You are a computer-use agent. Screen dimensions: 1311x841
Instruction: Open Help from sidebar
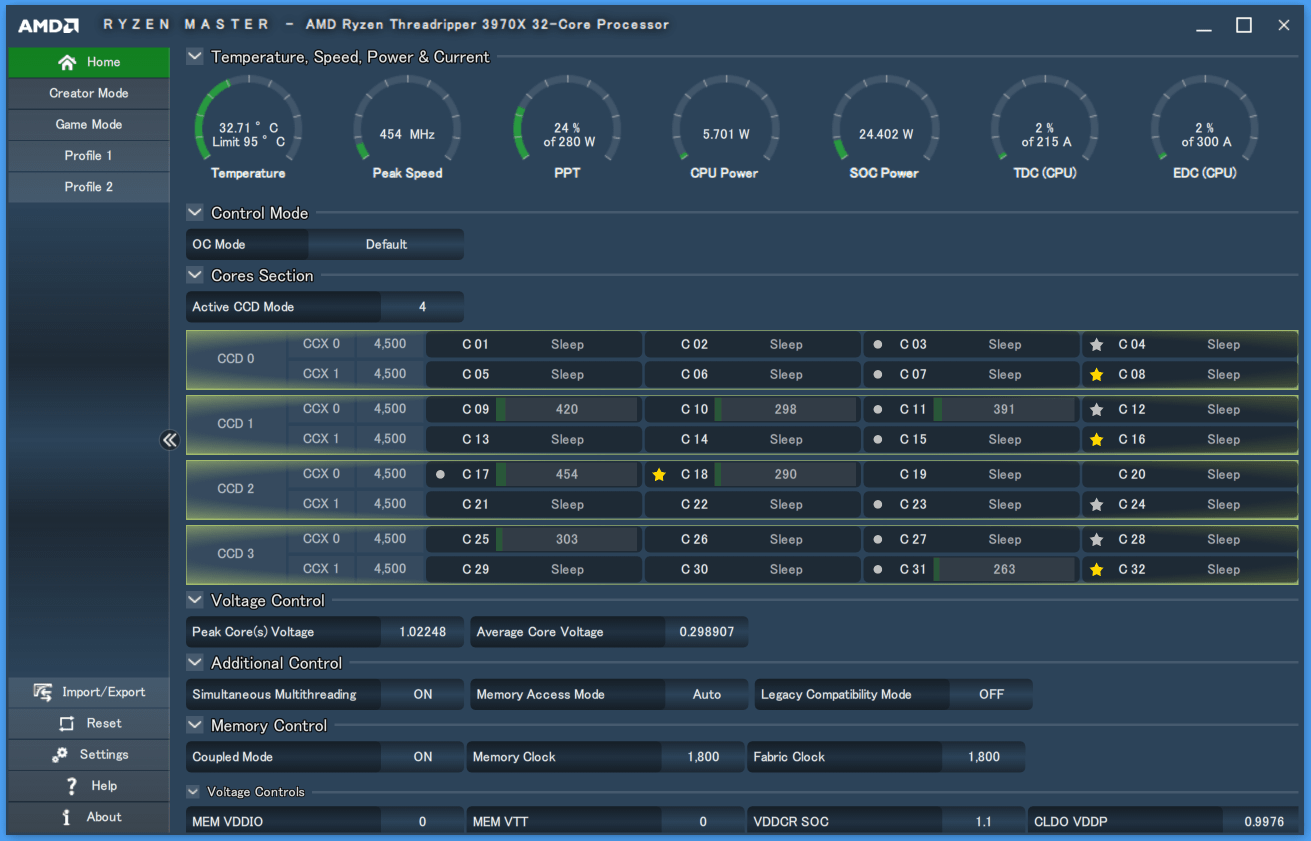click(x=89, y=786)
